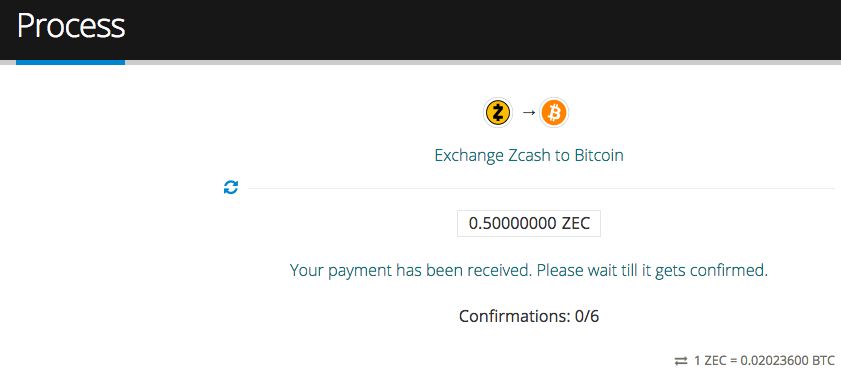
Task: Click the gray remaining portion of the progress bar
Action: (x=483, y=62)
